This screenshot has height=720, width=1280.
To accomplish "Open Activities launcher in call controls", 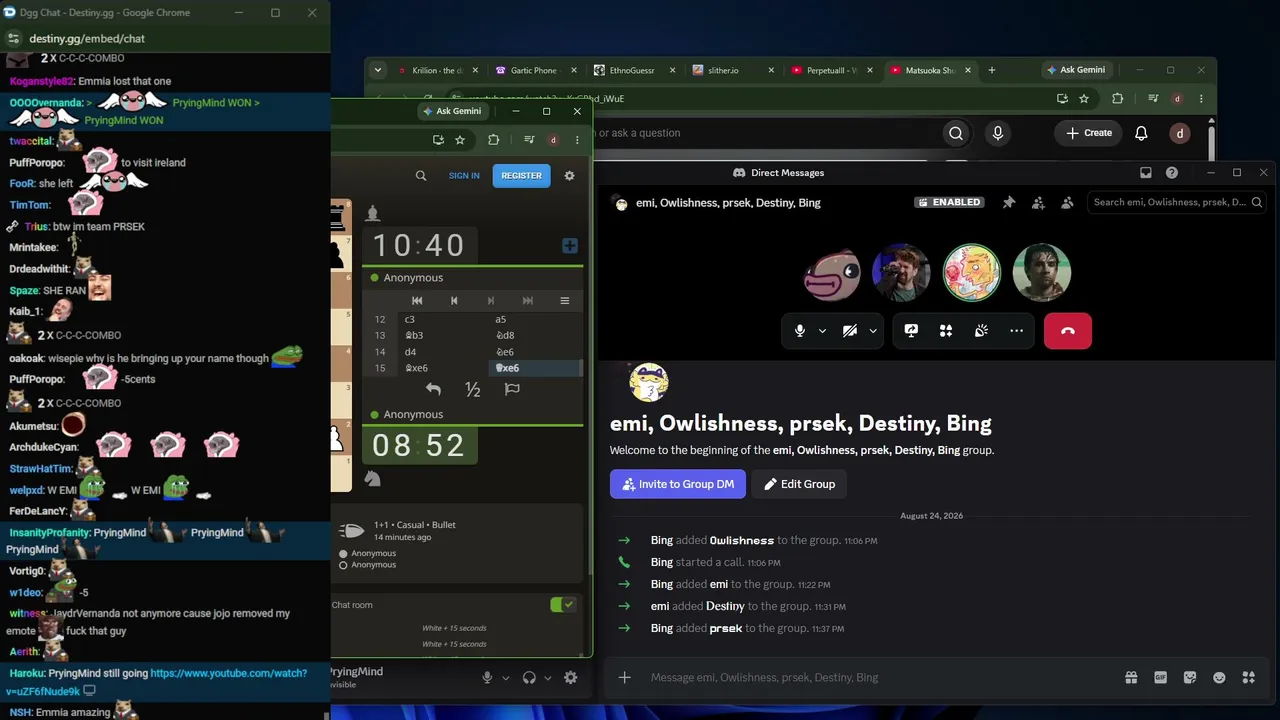I will (x=946, y=331).
